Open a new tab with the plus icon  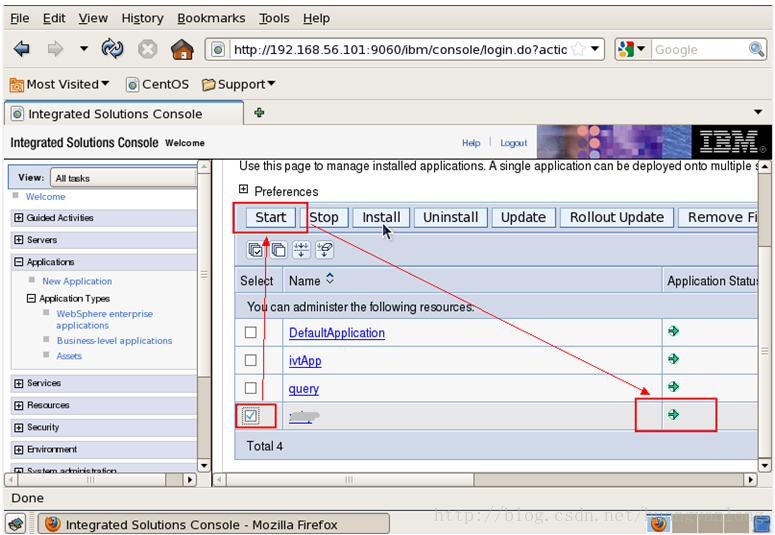[259, 113]
